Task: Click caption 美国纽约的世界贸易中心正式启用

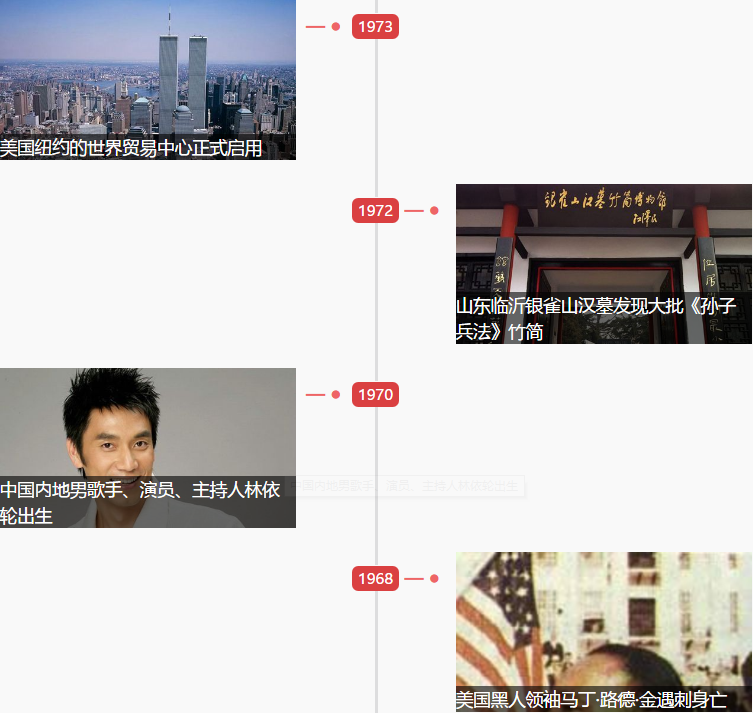Action: point(131,148)
